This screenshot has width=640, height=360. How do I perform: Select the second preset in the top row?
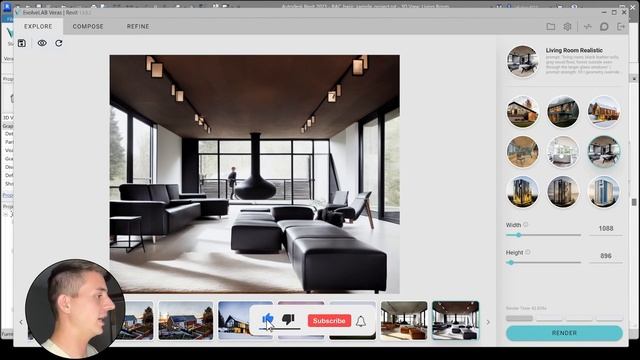click(563, 112)
